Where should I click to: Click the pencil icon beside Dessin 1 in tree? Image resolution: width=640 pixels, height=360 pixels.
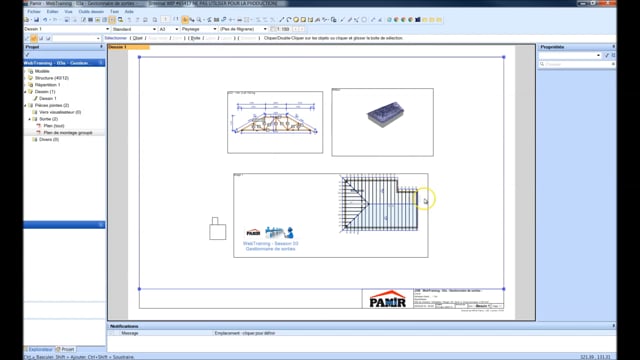pyautogui.click(x=35, y=98)
